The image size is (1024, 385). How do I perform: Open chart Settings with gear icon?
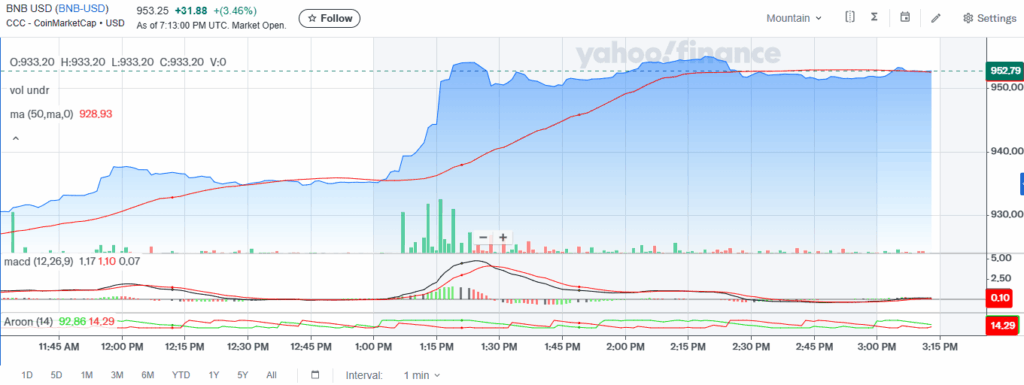(989, 18)
